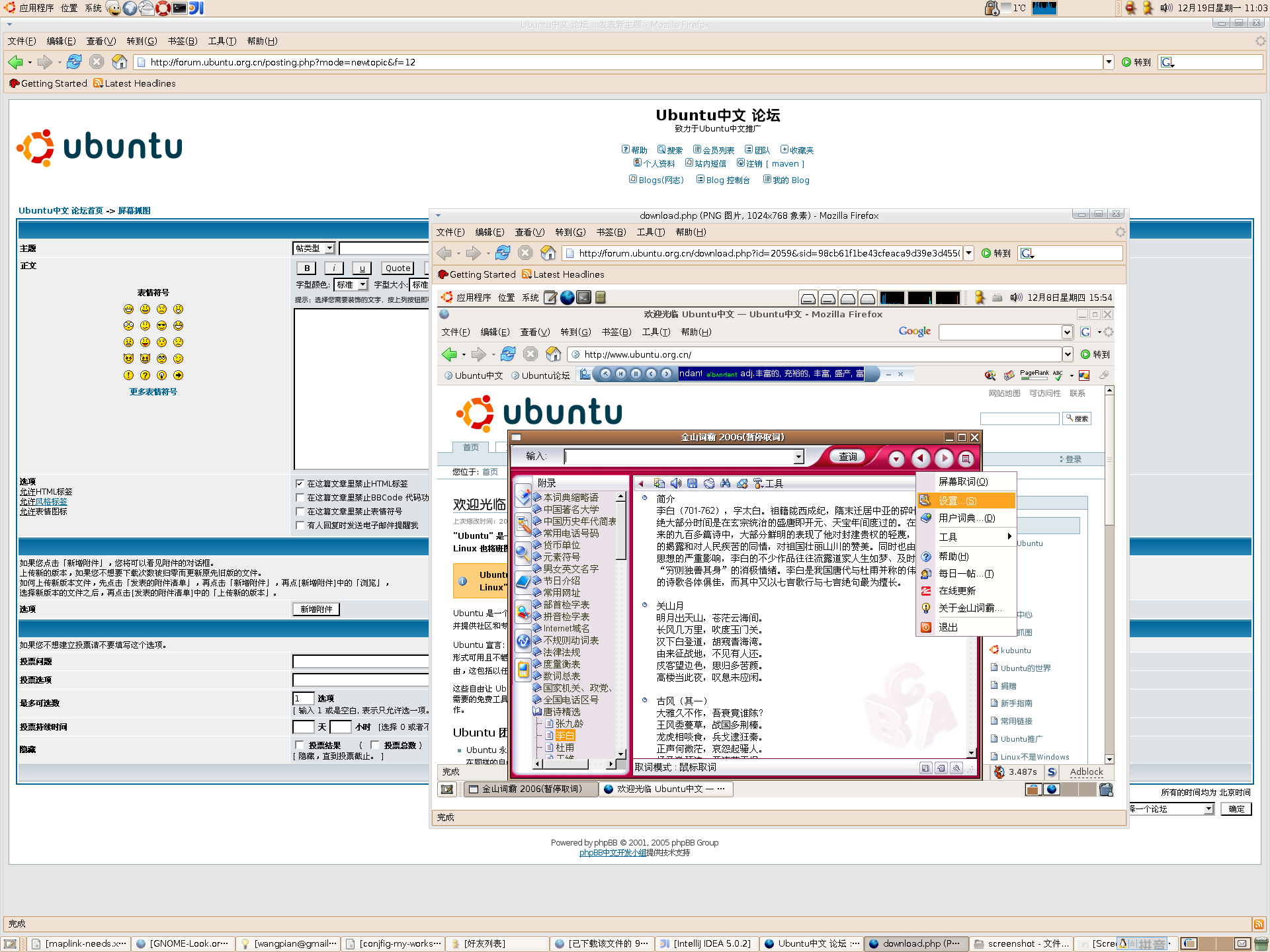Open the Back history arrow in the download.php window
This screenshot has height=952, width=1270.
click(458, 254)
